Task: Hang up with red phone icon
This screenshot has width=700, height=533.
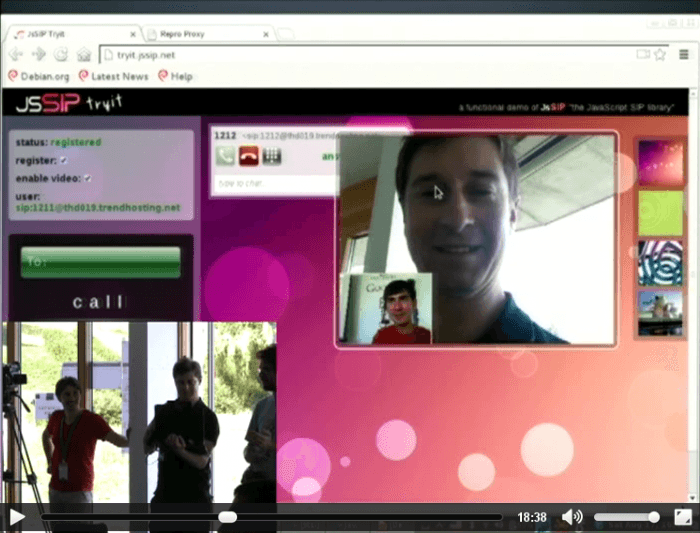Action: click(x=249, y=156)
